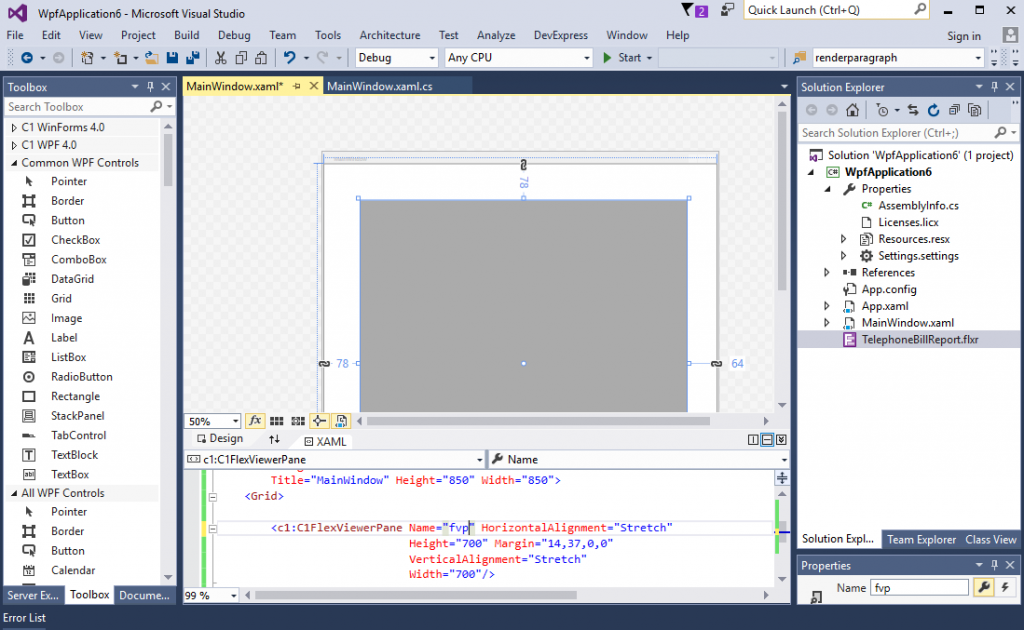Viewport: 1024px width, 630px height.
Task: Click the Quick Launch search box
Action: [x=836, y=10]
